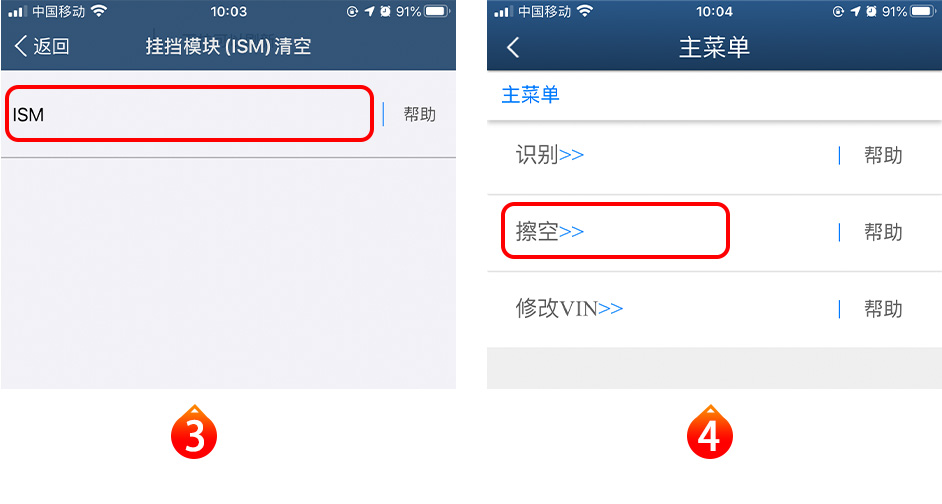942x504 pixels.
Task: Tap signal strength bars in left status bar
Action: pos(18,11)
